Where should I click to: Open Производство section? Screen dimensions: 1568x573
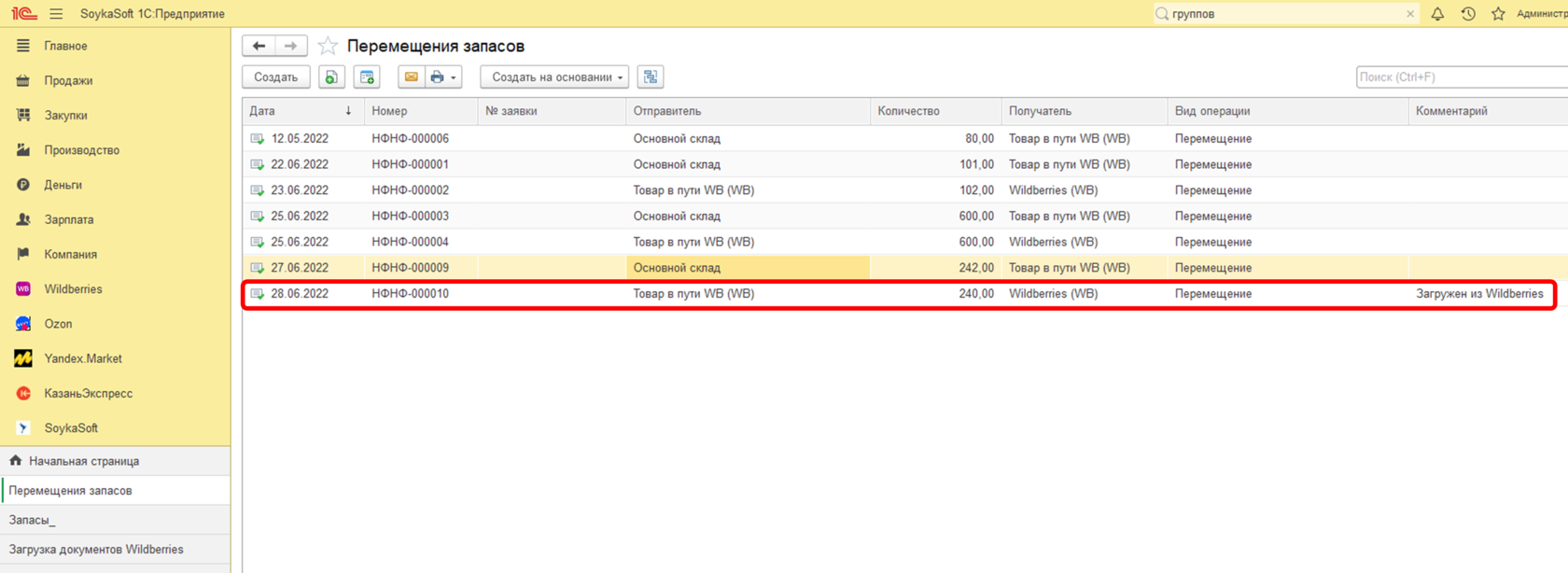pyautogui.click(x=81, y=149)
